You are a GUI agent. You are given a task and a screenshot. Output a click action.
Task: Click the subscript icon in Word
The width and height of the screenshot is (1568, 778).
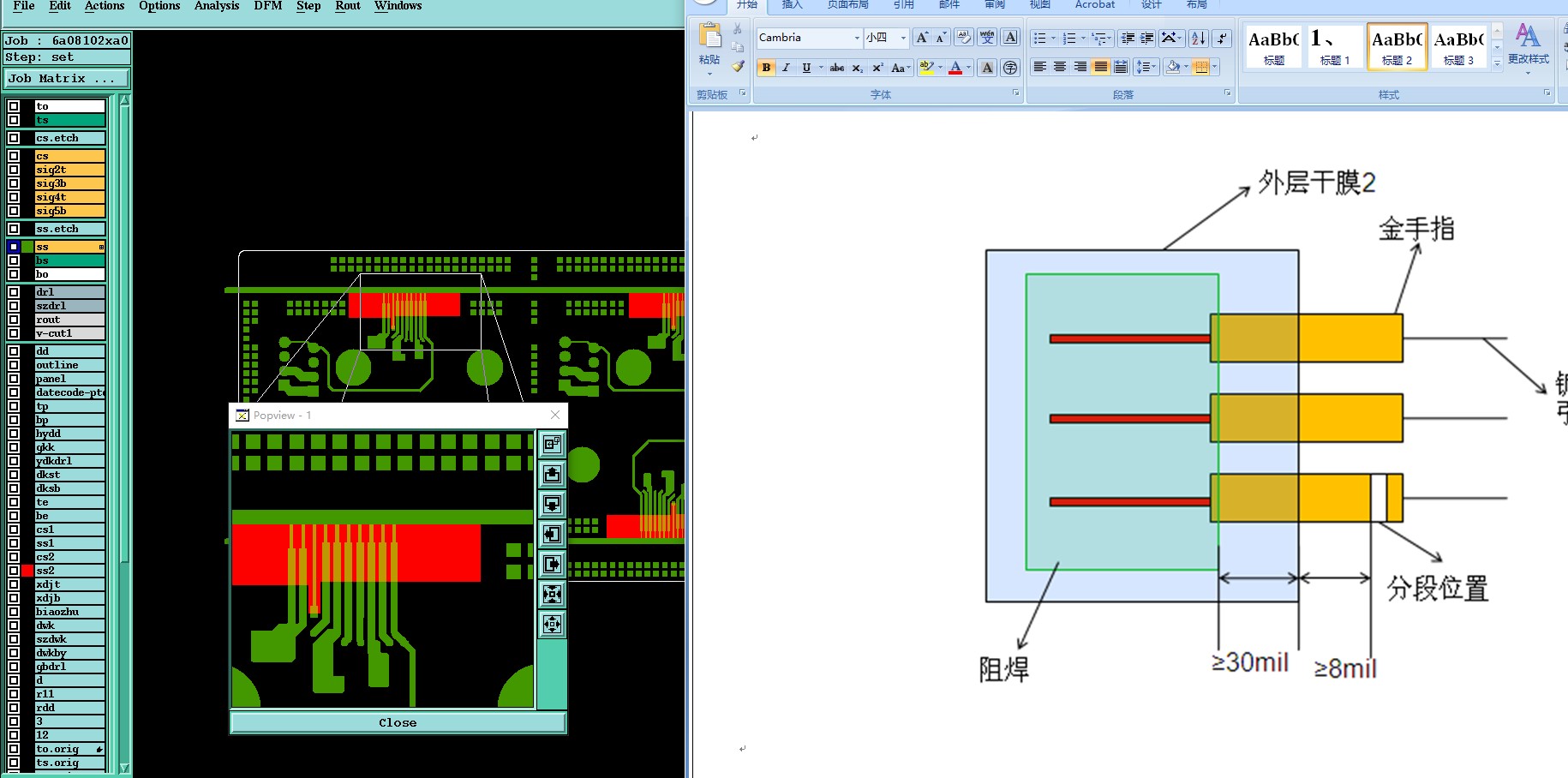(858, 68)
